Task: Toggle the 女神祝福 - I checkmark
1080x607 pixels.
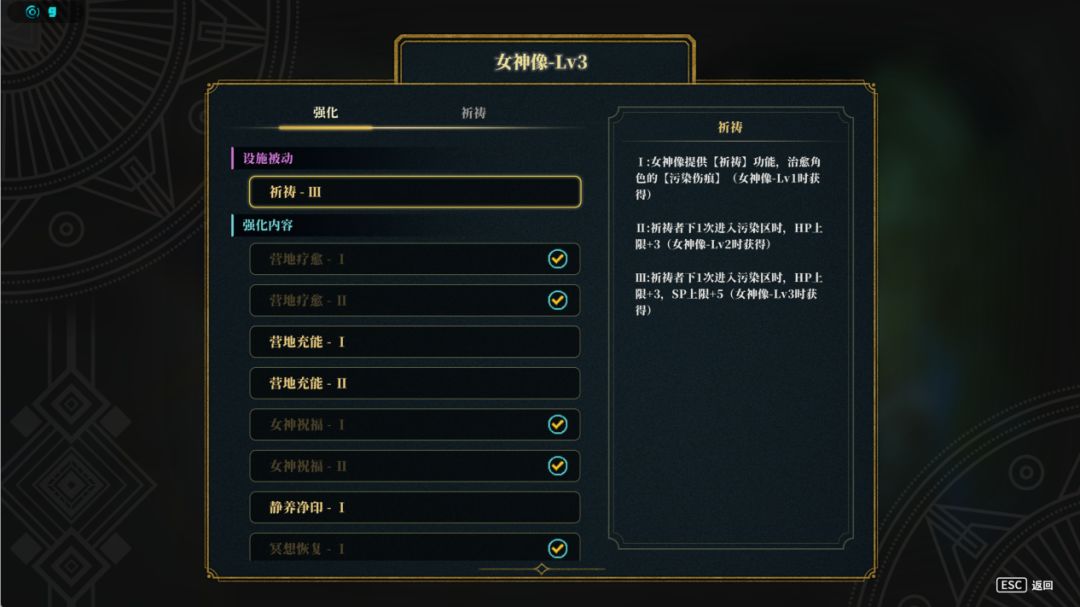Action: [x=557, y=424]
